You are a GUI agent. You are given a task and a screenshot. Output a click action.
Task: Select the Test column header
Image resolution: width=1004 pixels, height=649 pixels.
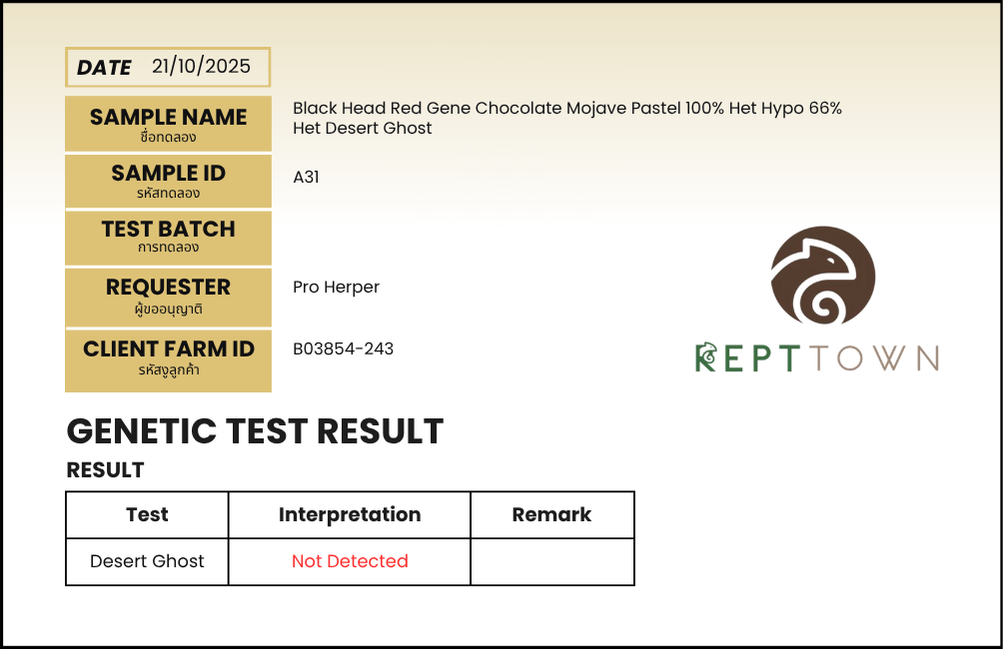(x=147, y=515)
